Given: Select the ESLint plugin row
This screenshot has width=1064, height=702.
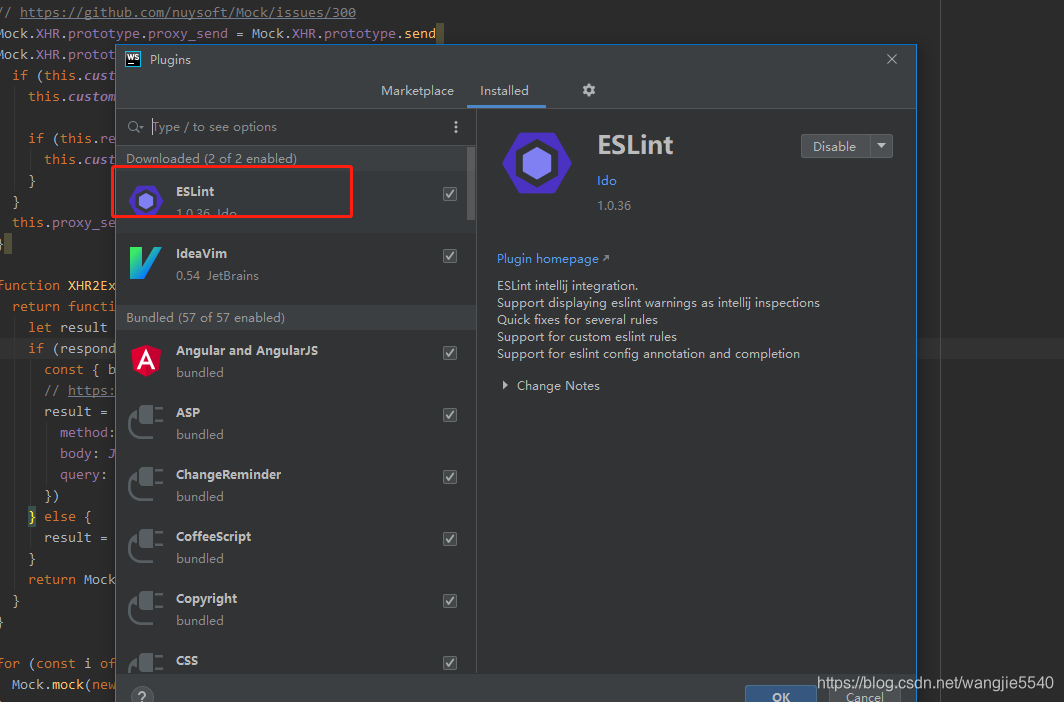Looking at the screenshot, I should (292, 202).
